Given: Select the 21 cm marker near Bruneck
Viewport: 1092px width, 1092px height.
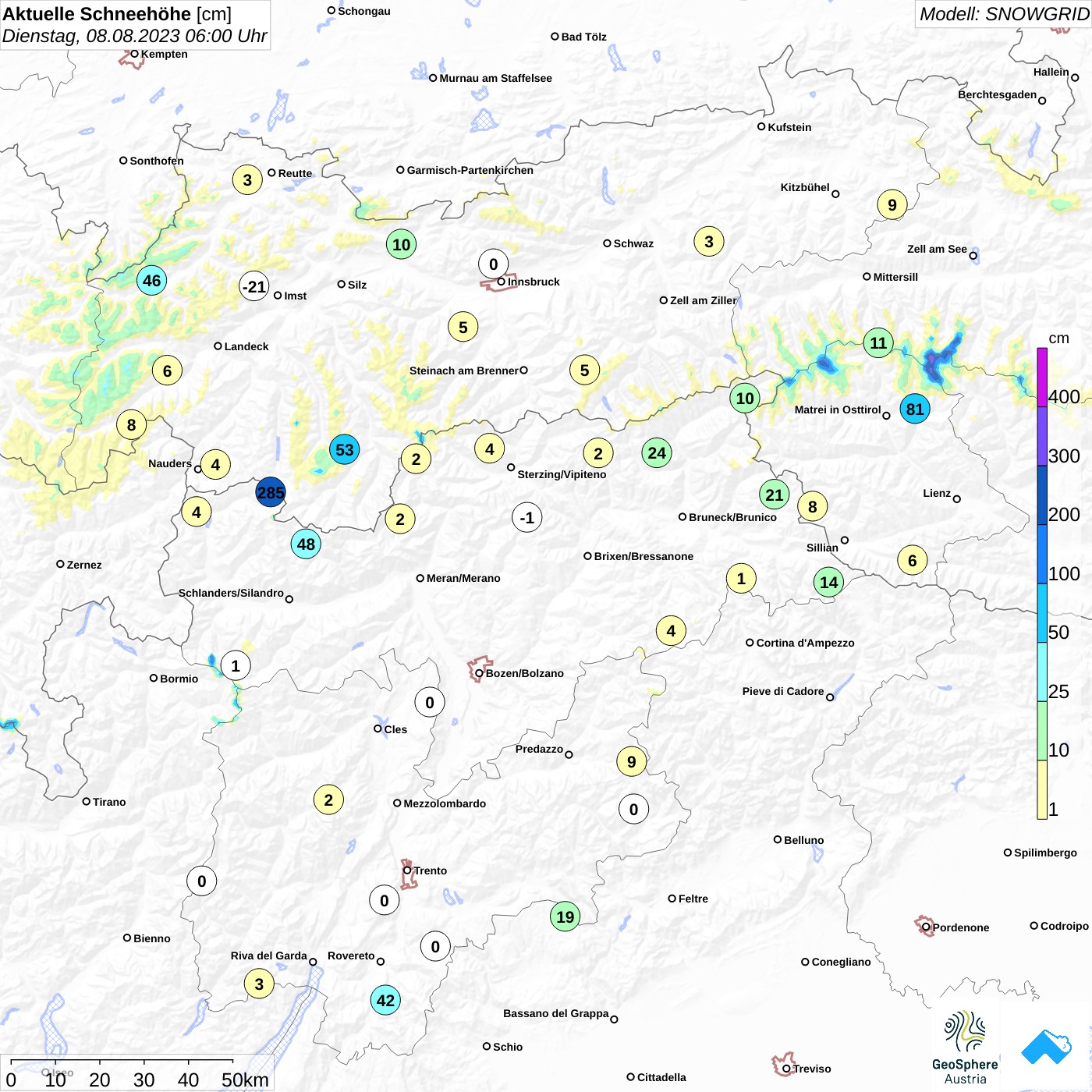Looking at the screenshot, I should click(774, 494).
